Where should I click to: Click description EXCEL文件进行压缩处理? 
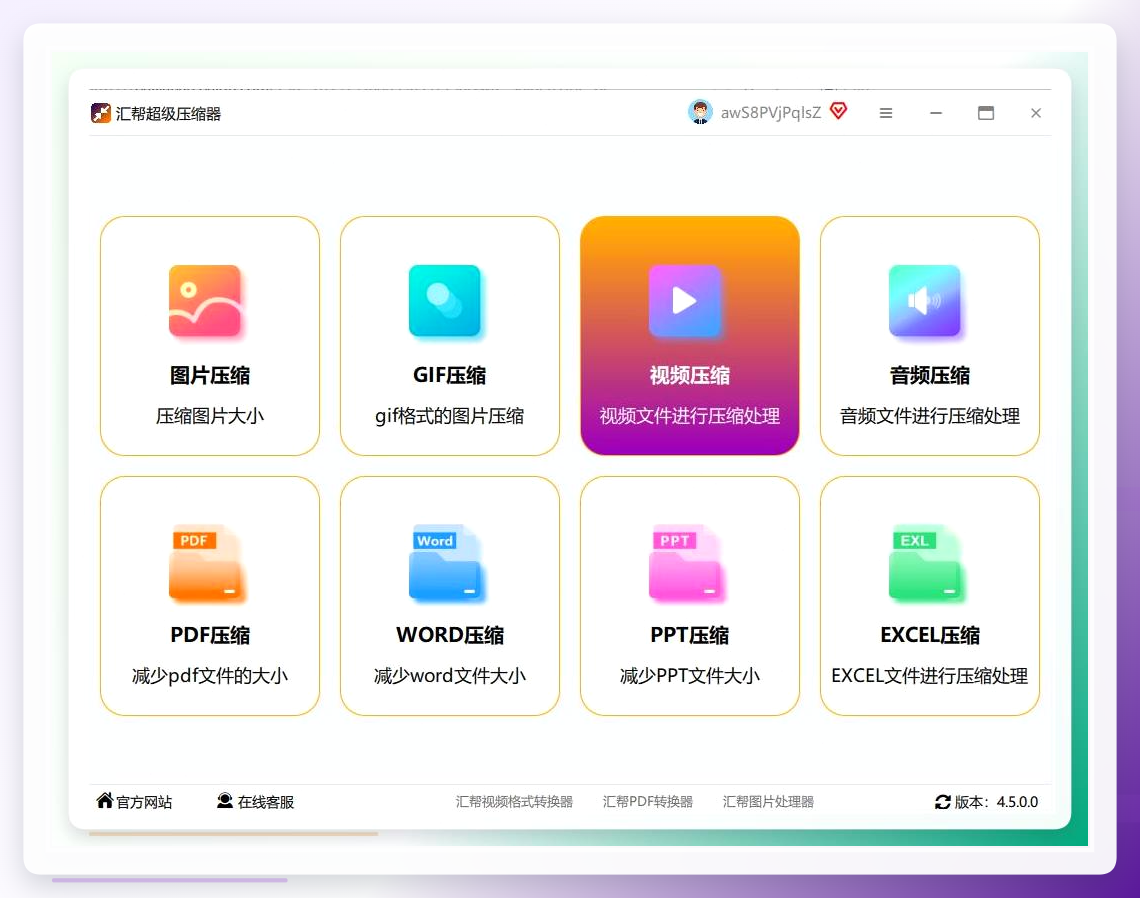[x=930, y=675]
